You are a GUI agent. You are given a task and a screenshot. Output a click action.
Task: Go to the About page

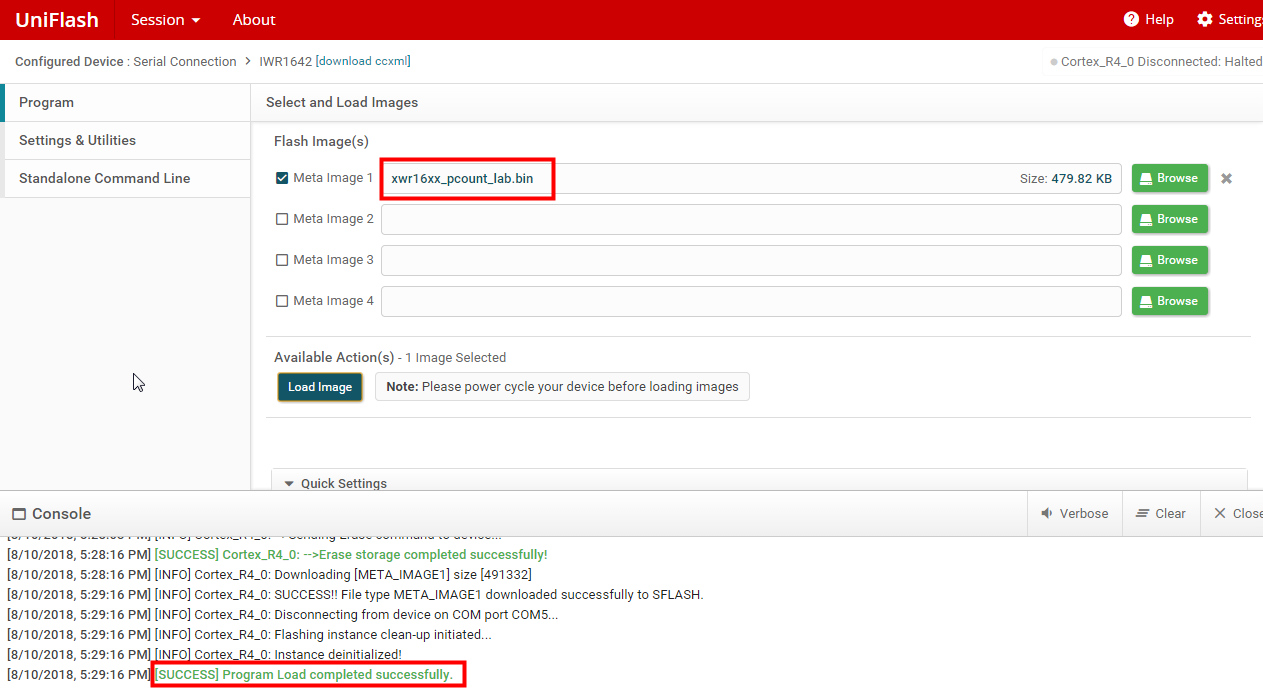coord(254,20)
